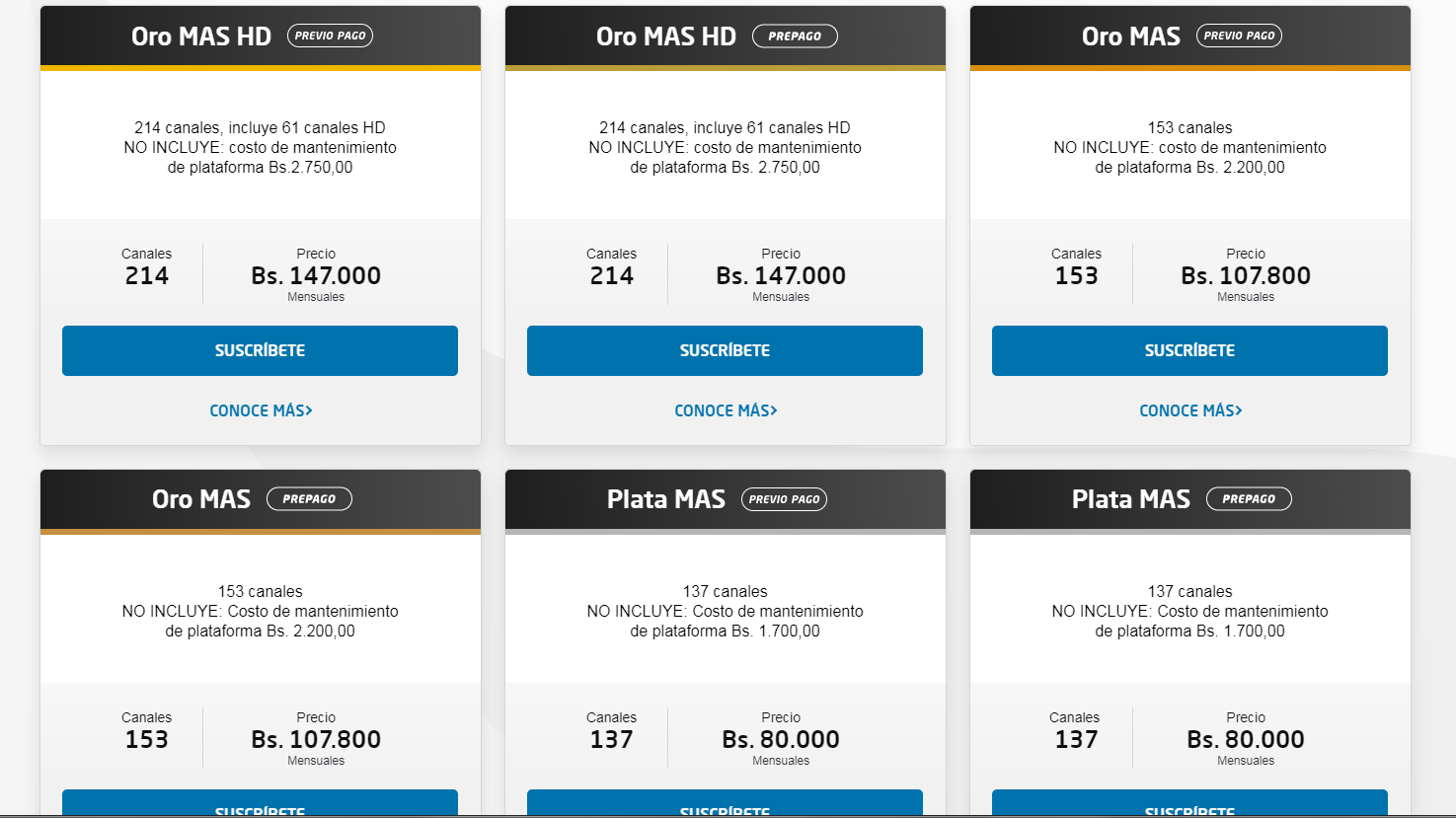1456x818 pixels.
Task: Click the Oro MAS HD Previo Pago card title
Action: pyautogui.click(x=201, y=37)
